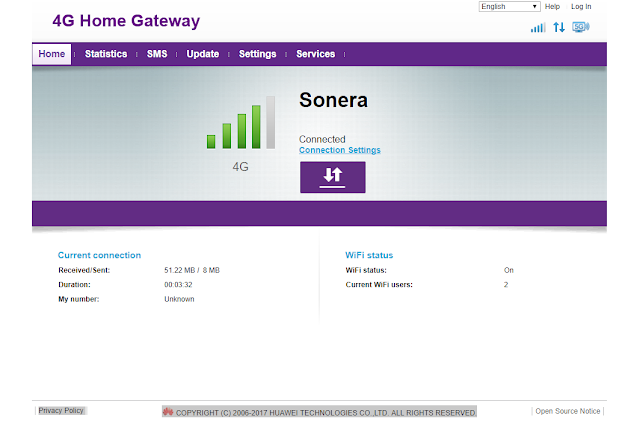The image size is (640, 445).
Task: Switch to the Update tab
Action: 202,54
